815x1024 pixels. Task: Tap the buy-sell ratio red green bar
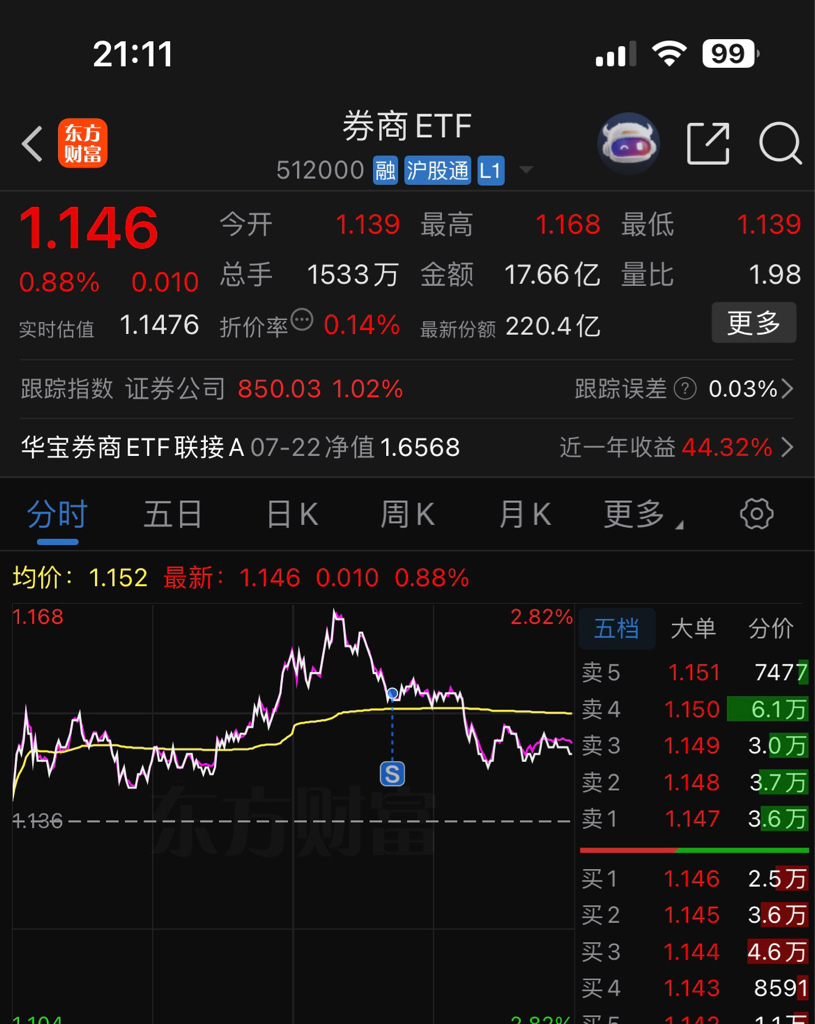pos(695,850)
